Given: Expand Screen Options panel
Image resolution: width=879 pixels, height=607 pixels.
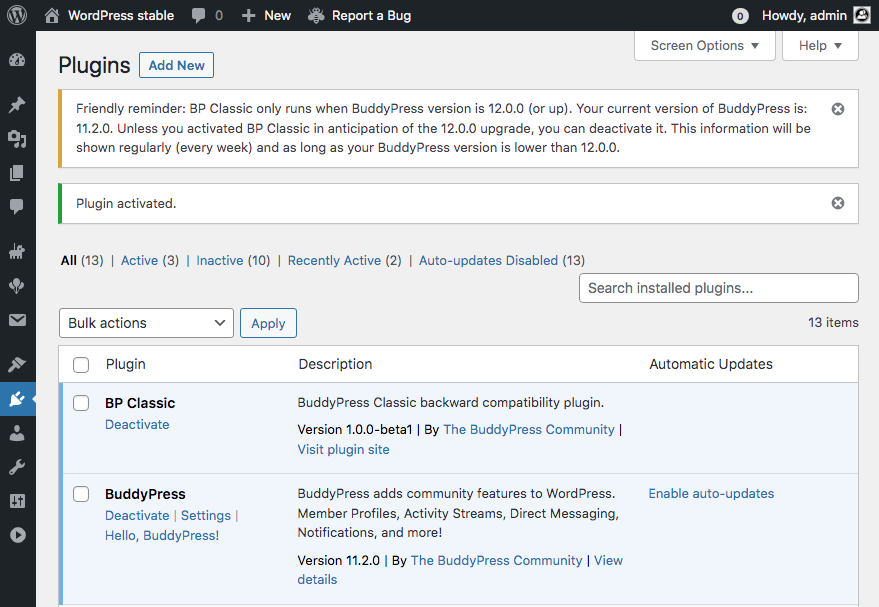Looking at the screenshot, I should click(705, 45).
